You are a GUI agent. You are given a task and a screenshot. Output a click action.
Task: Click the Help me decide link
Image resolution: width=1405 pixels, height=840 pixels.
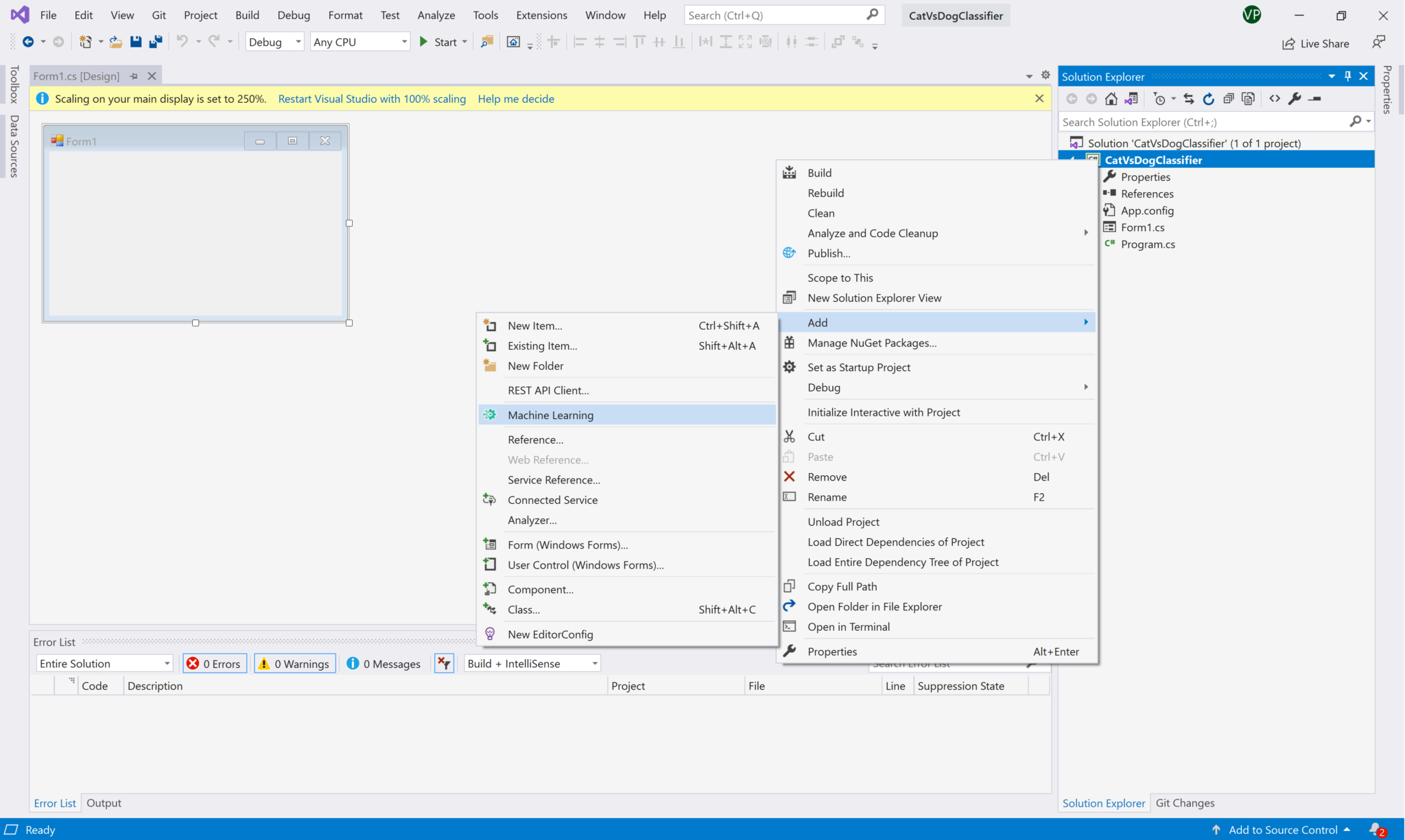pyautogui.click(x=516, y=99)
